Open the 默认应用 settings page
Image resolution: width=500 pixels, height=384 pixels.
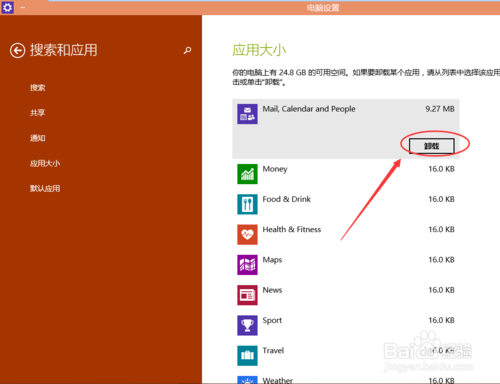[45, 189]
